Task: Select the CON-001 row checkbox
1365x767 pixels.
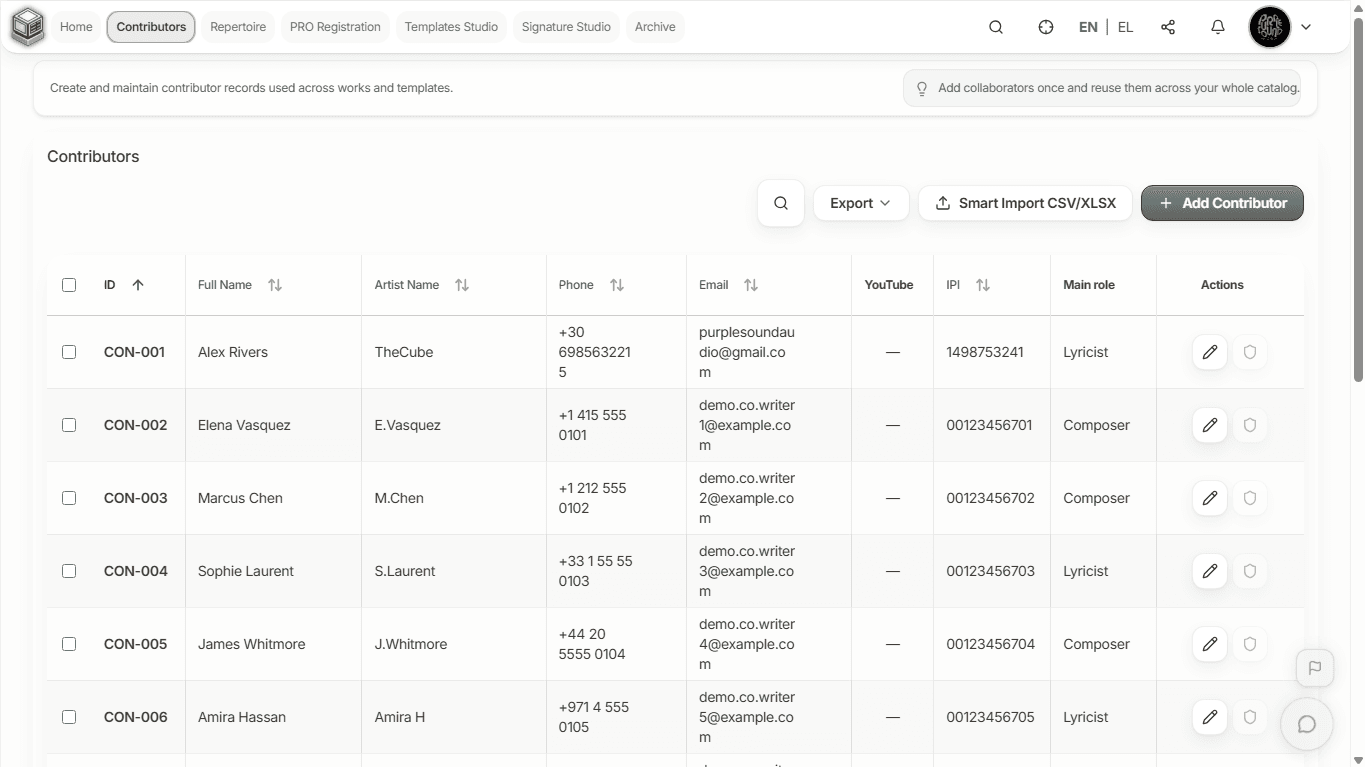Action: (x=69, y=352)
